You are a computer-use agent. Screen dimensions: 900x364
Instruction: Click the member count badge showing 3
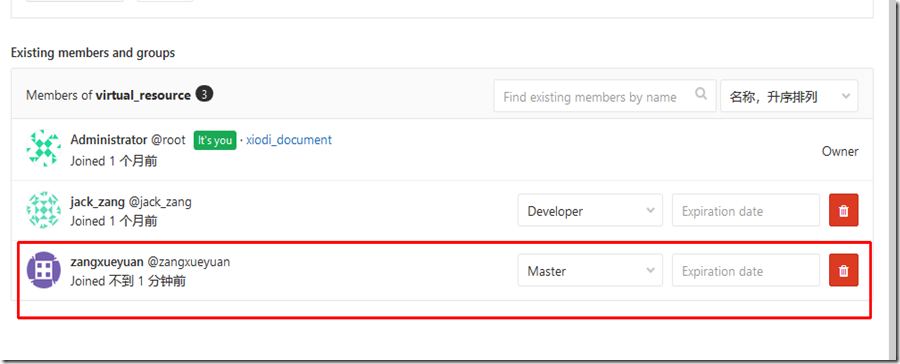(204, 94)
